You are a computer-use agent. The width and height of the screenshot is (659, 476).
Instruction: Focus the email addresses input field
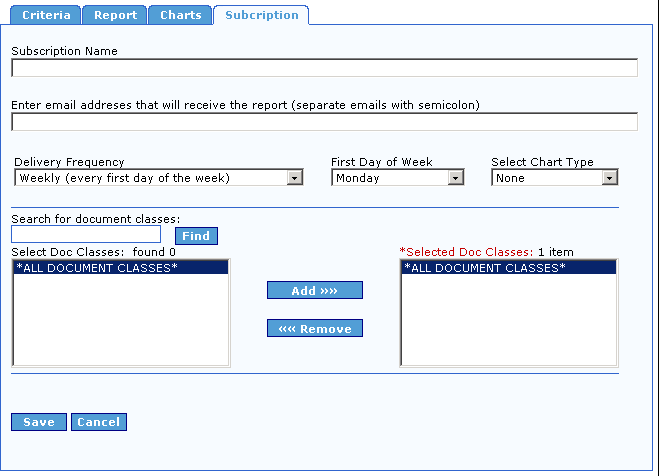tap(324, 122)
